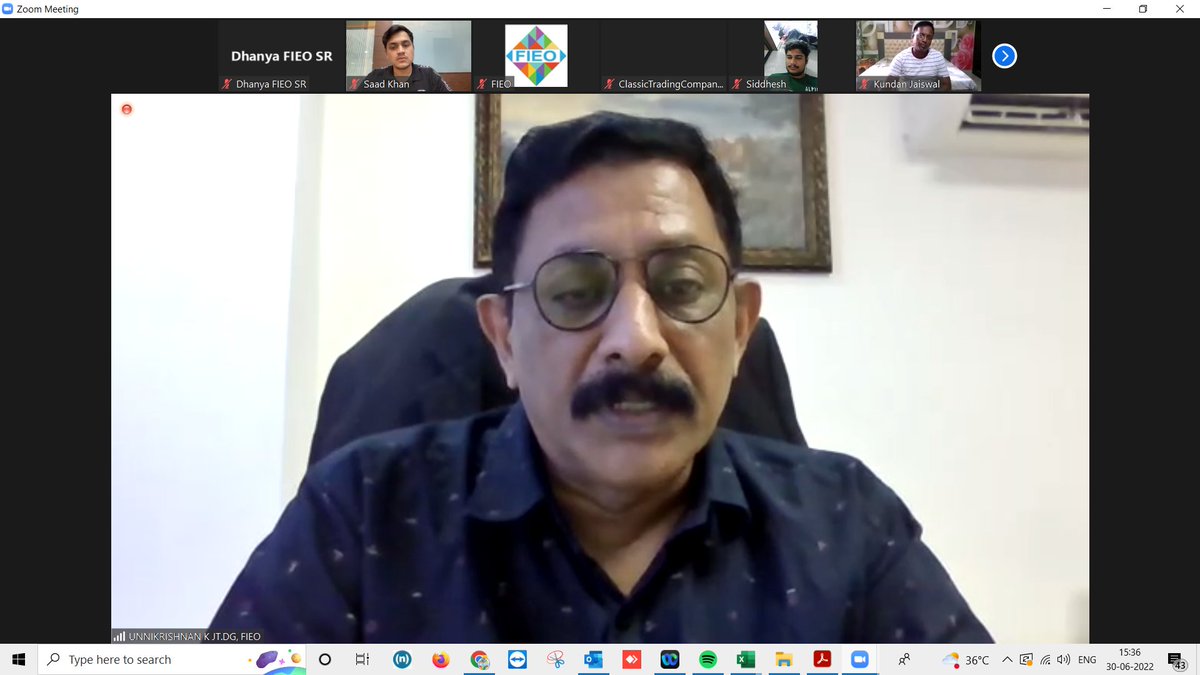Show next participants with blue arrow button

[1004, 56]
